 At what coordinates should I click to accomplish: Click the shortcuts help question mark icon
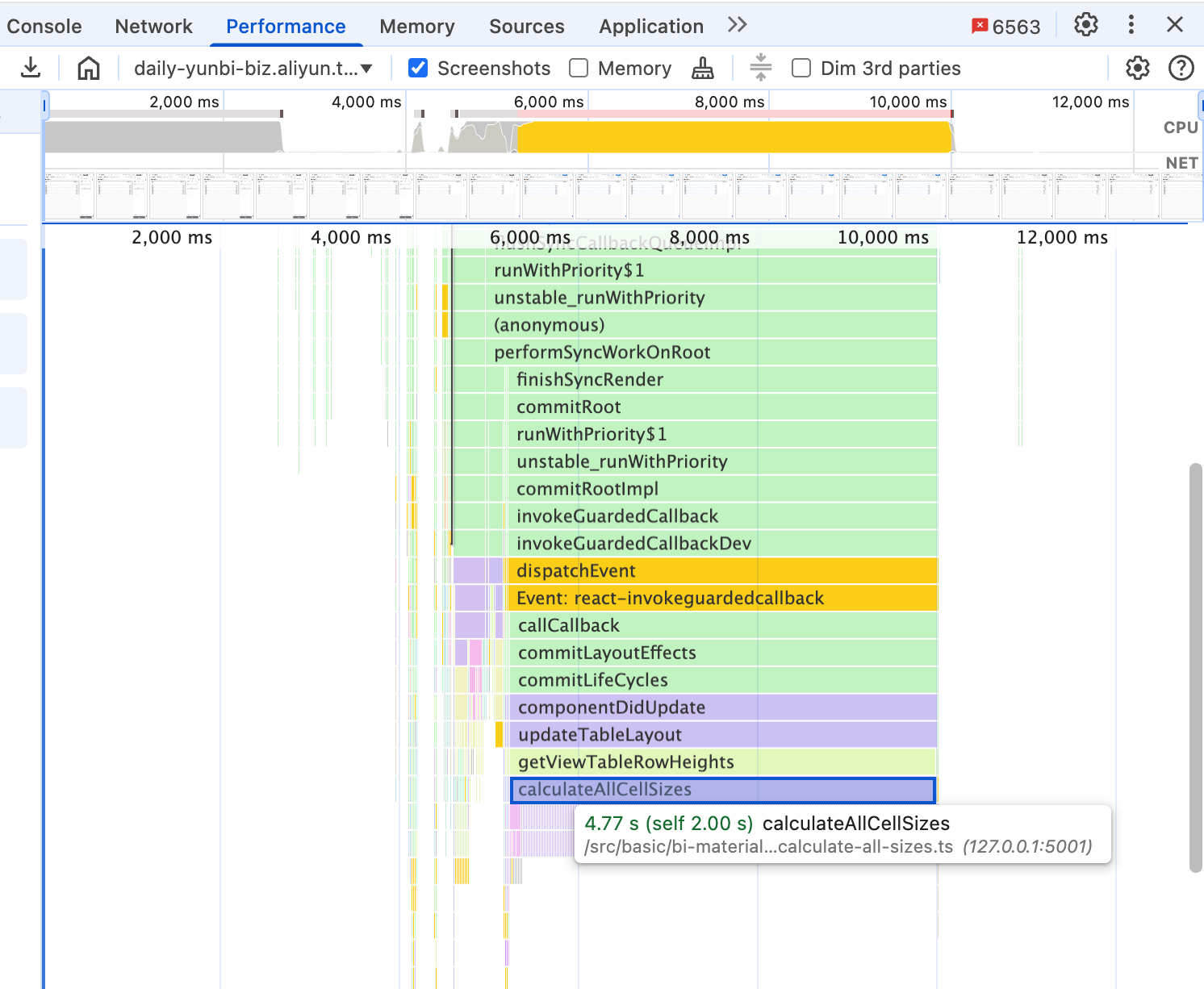point(1181,68)
